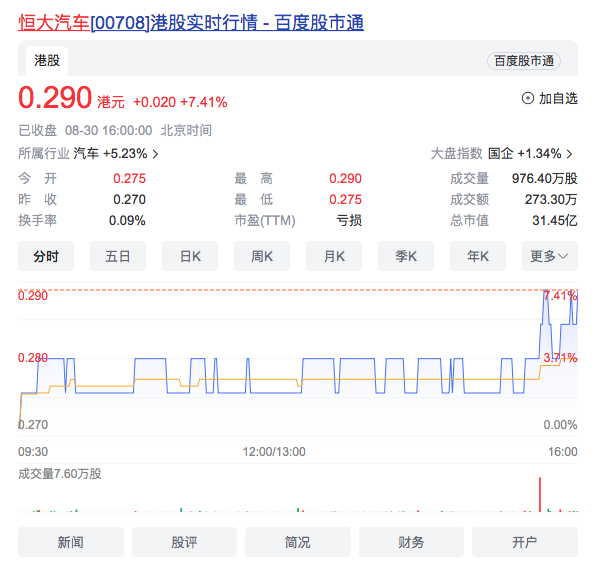The image size is (600, 565).
Task: Click the 百度股市通 badge button
Action: (x=524, y=61)
